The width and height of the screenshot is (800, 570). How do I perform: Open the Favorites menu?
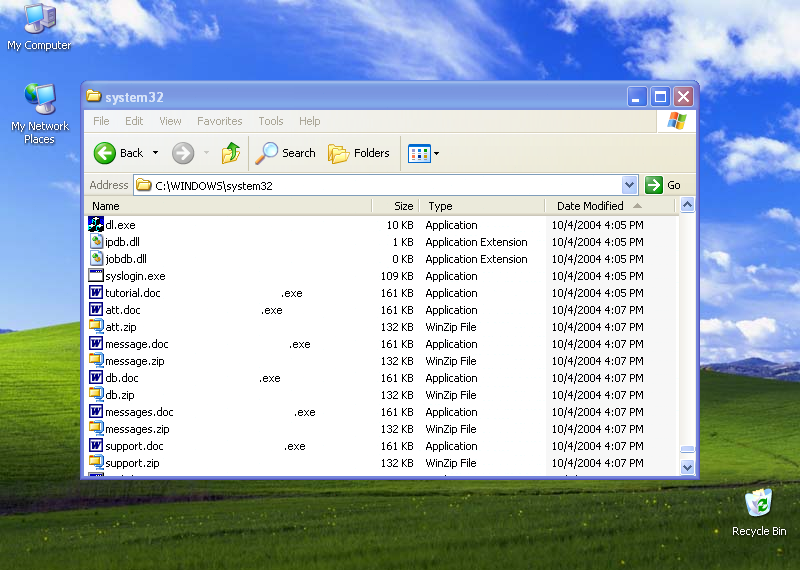(219, 121)
